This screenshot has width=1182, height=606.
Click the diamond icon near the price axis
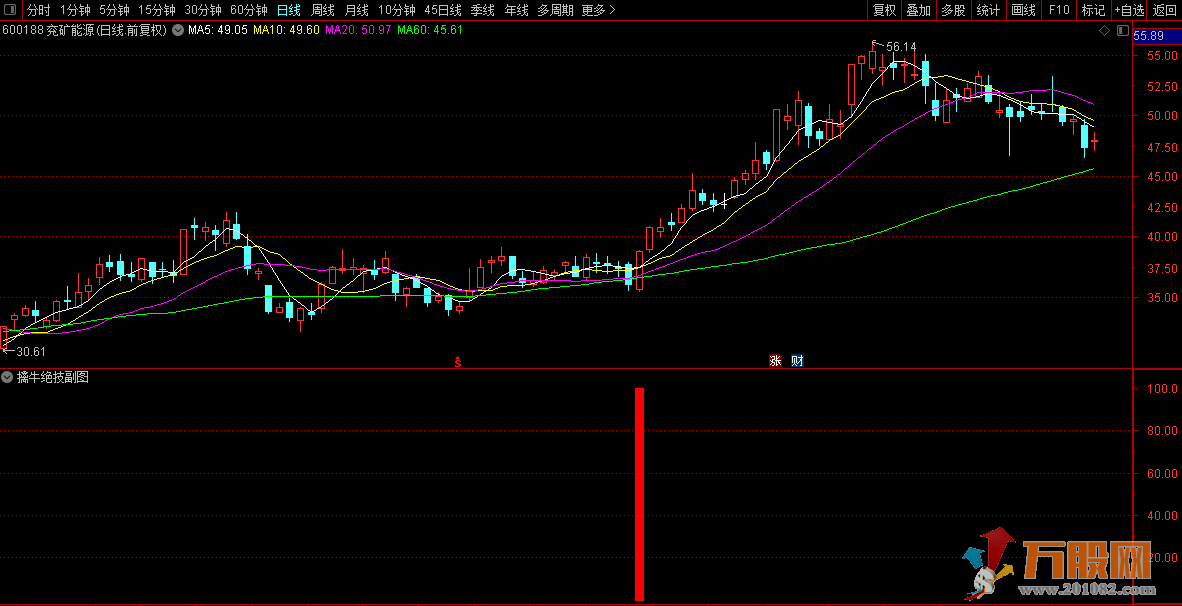[1104, 31]
